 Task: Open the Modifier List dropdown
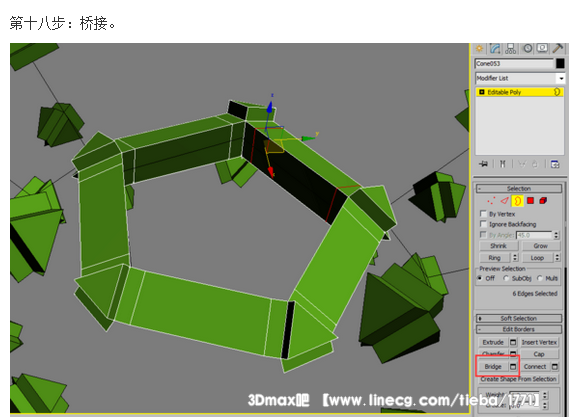tap(561, 78)
